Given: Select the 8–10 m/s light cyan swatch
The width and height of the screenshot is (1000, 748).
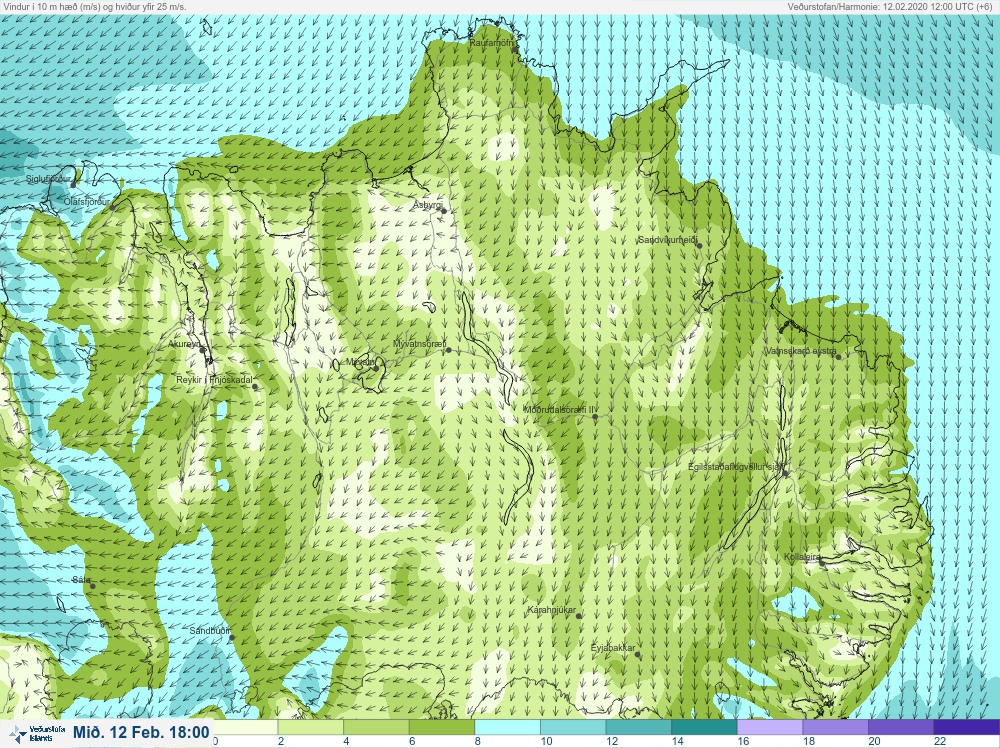Looking at the screenshot, I should 508,728.
